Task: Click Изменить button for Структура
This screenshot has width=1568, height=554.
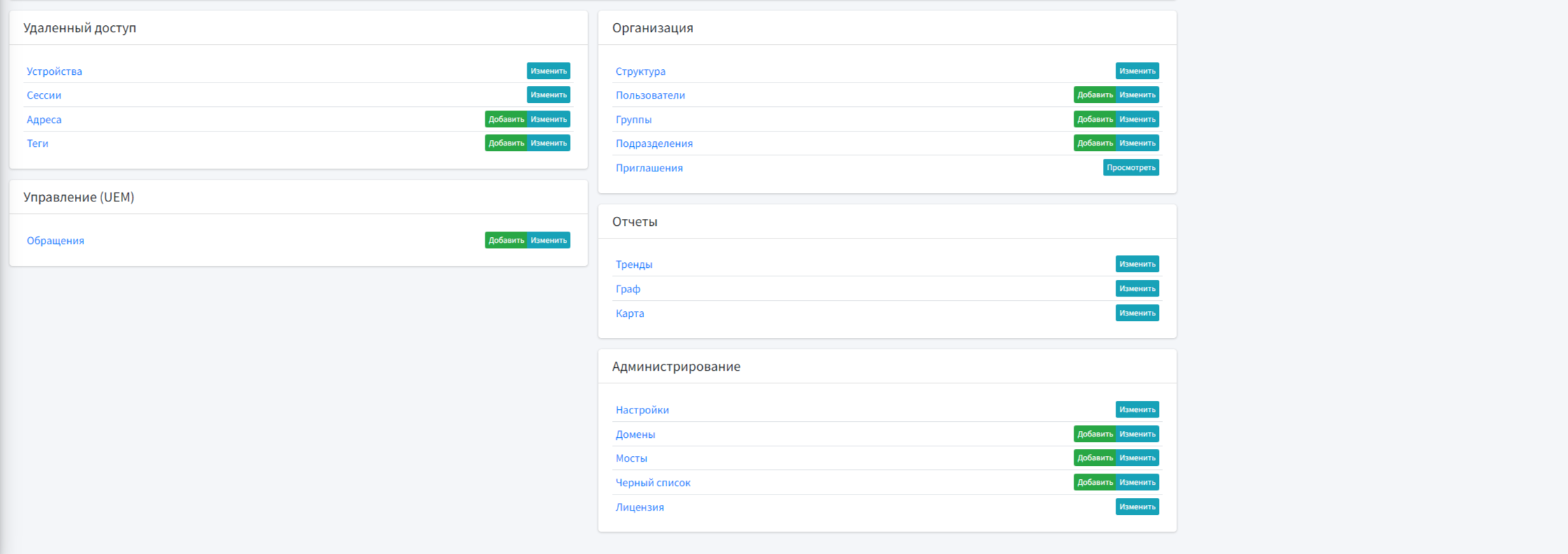Action: (x=1137, y=71)
